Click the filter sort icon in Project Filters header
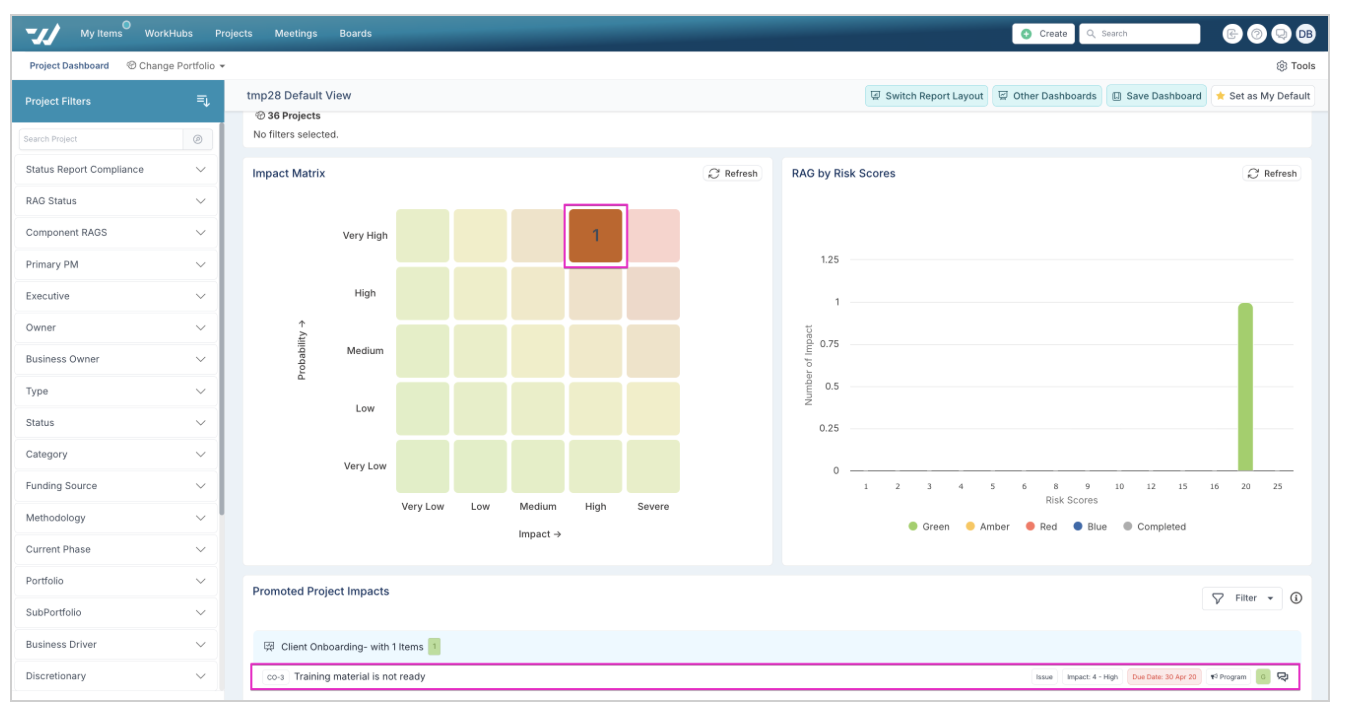This screenshot has width=1350, height=712. 203,100
